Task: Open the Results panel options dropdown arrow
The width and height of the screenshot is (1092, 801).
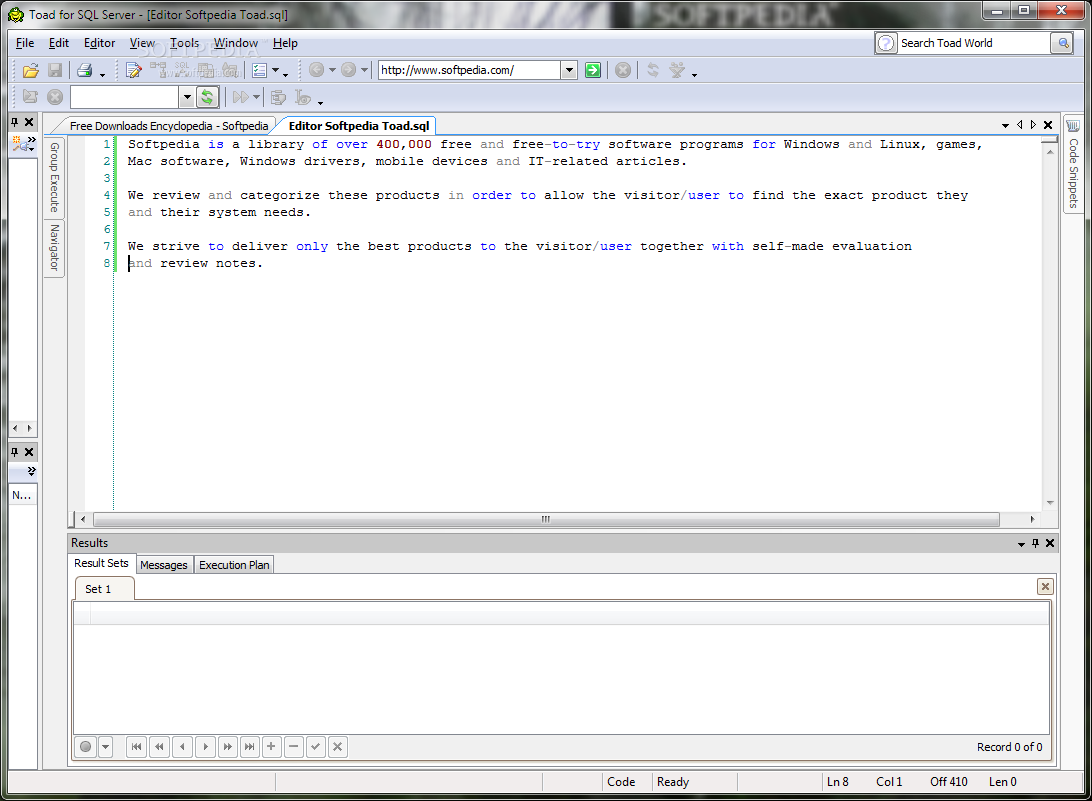Action: [x=1021, y=544]
